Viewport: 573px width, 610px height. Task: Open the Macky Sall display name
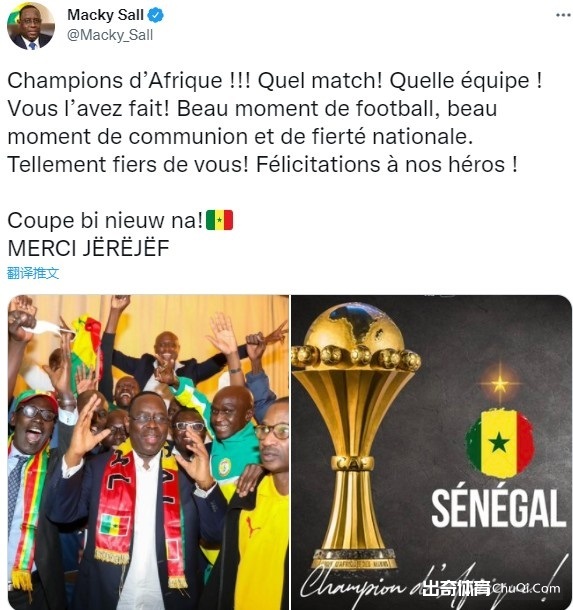pyautogui.click(x=105, y=15)
